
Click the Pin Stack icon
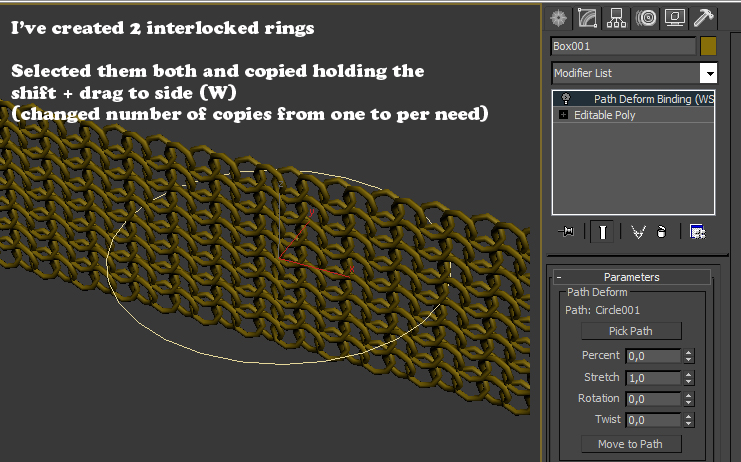566,231
